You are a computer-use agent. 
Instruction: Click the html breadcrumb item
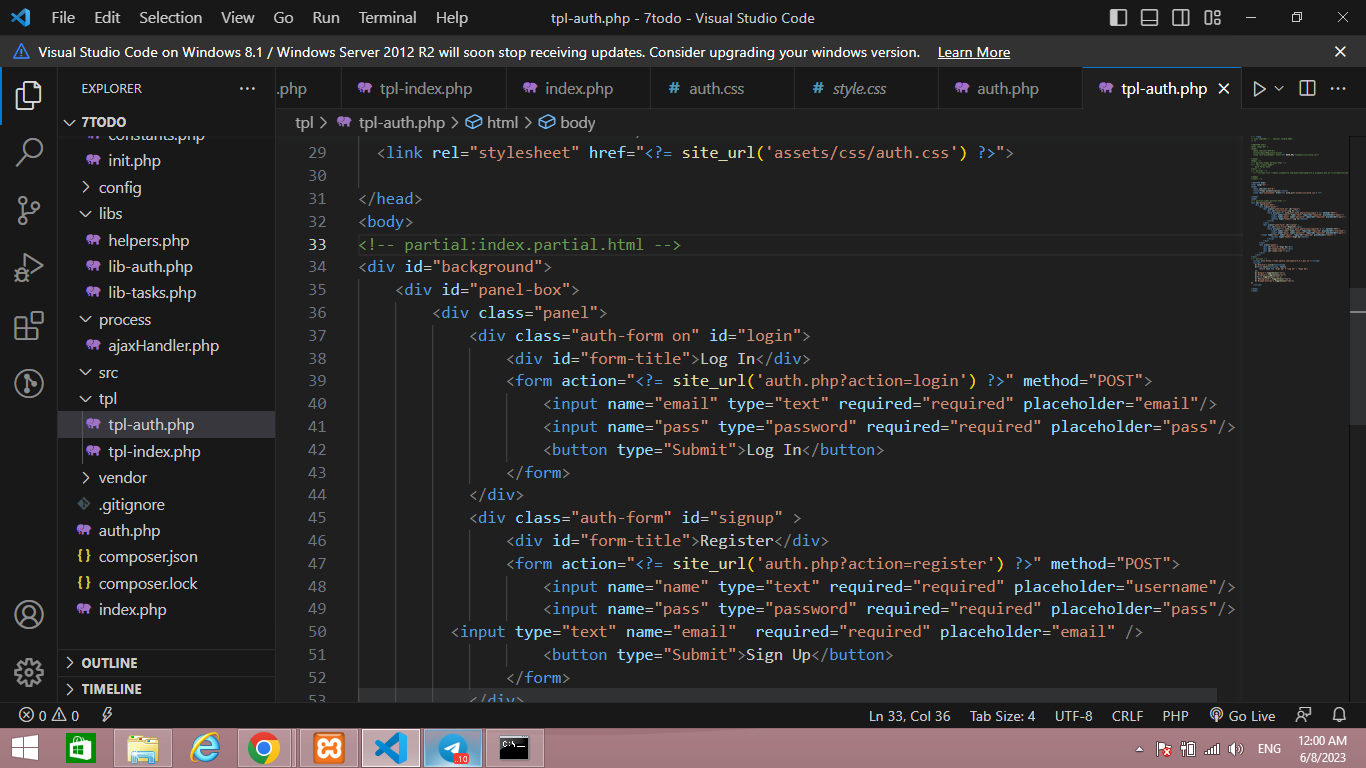coord(492,122)
